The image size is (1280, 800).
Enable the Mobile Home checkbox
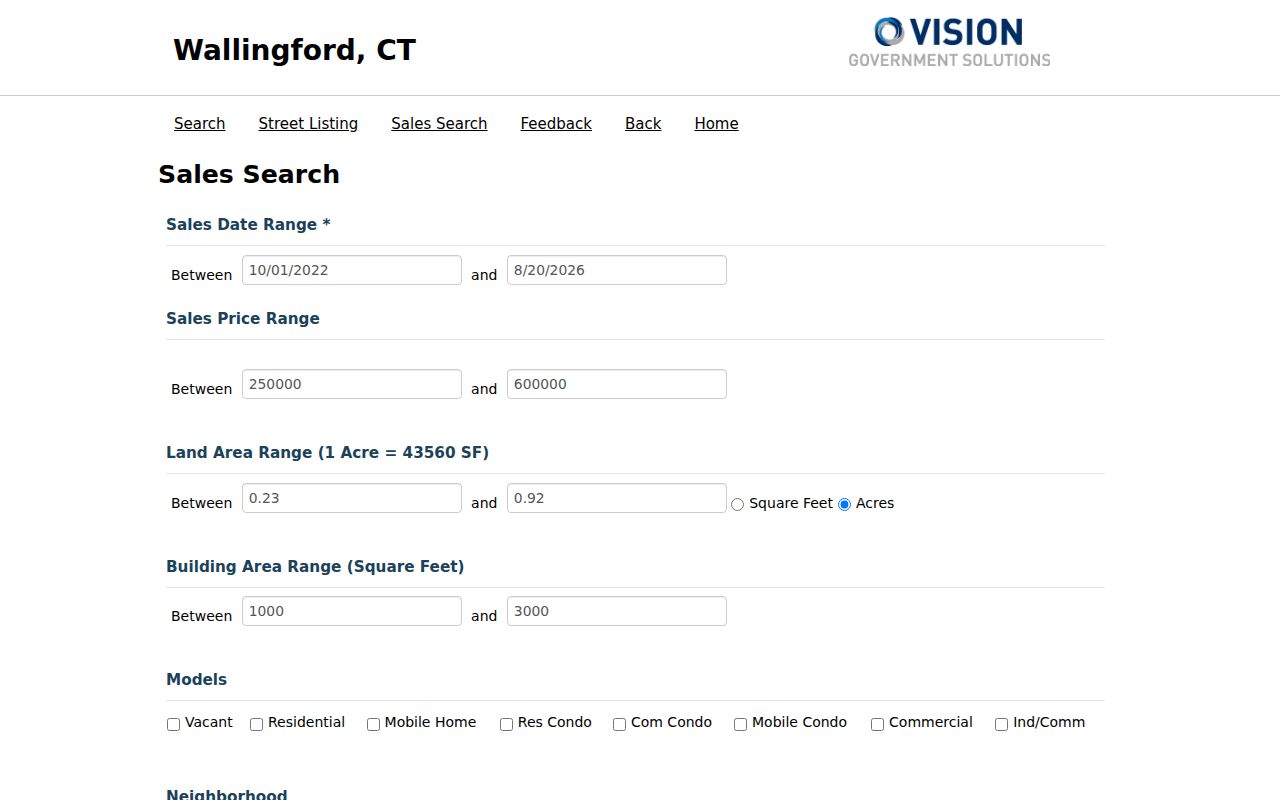point(374,724)
